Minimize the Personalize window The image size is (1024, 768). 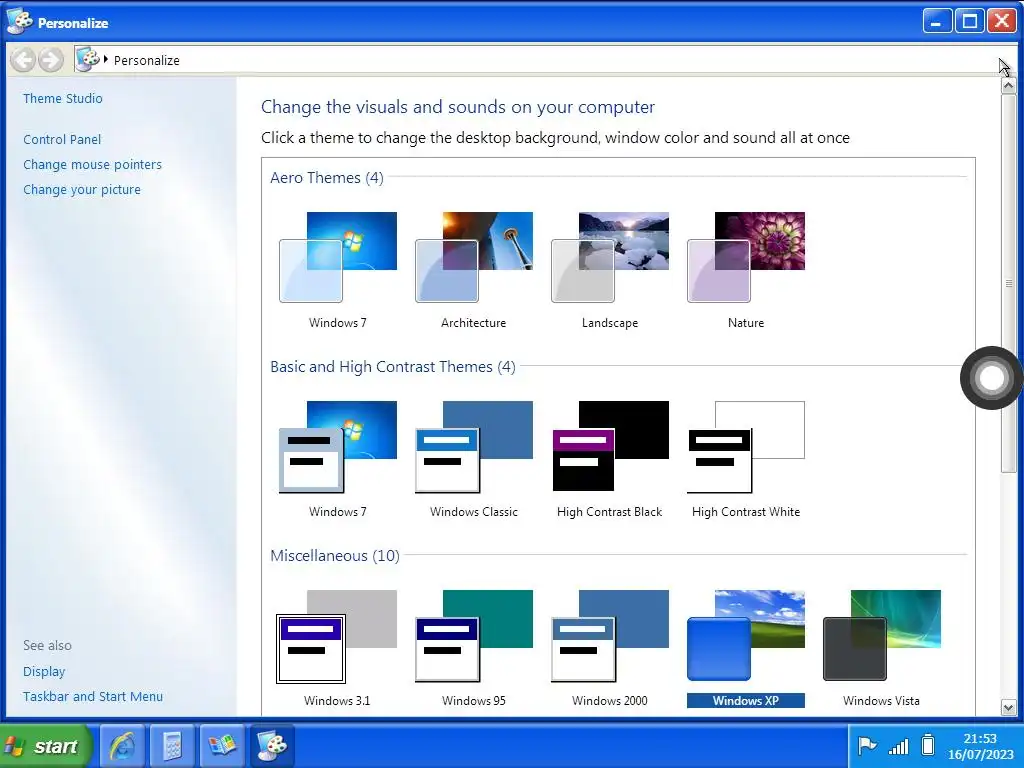(x=937, y=22)
